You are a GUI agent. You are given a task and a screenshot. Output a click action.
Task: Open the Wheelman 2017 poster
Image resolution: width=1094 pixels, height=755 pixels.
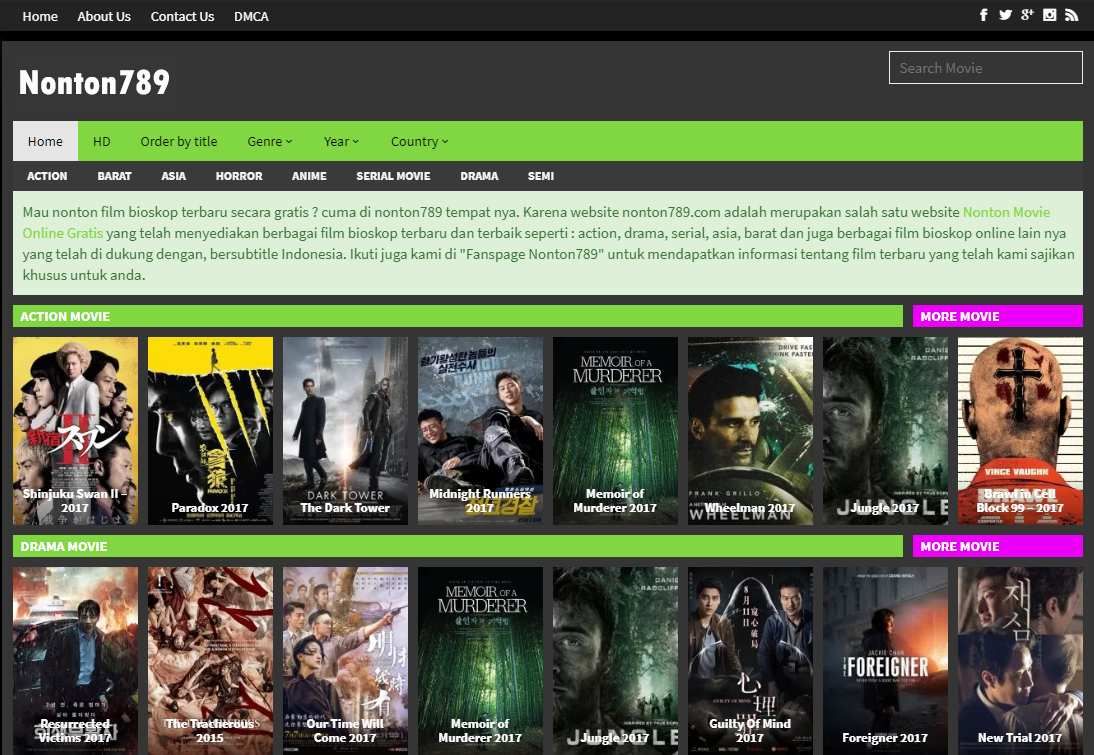tap(750, 431)
